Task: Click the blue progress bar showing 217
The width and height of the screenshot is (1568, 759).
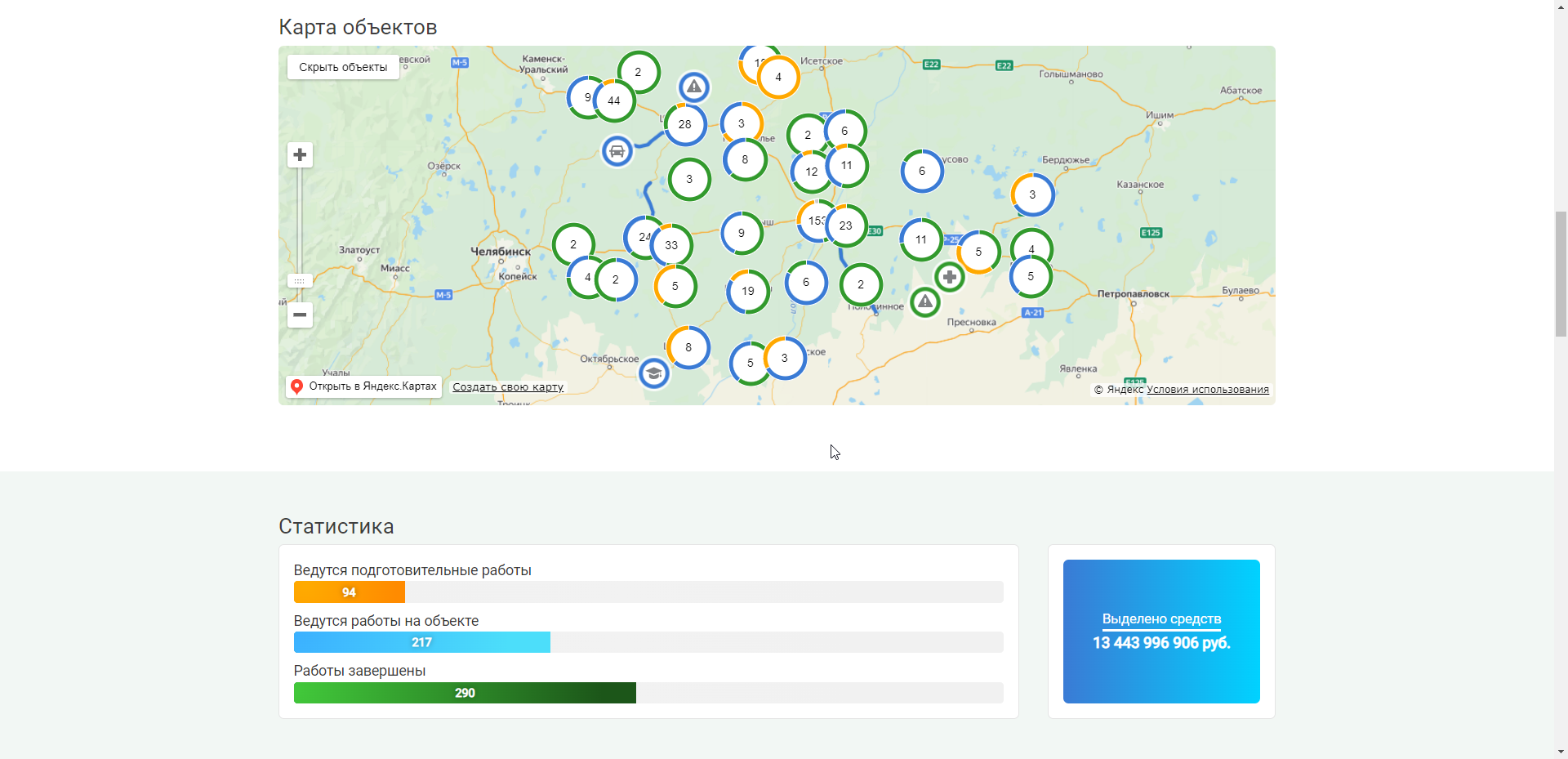Action: tap(422, 642)
